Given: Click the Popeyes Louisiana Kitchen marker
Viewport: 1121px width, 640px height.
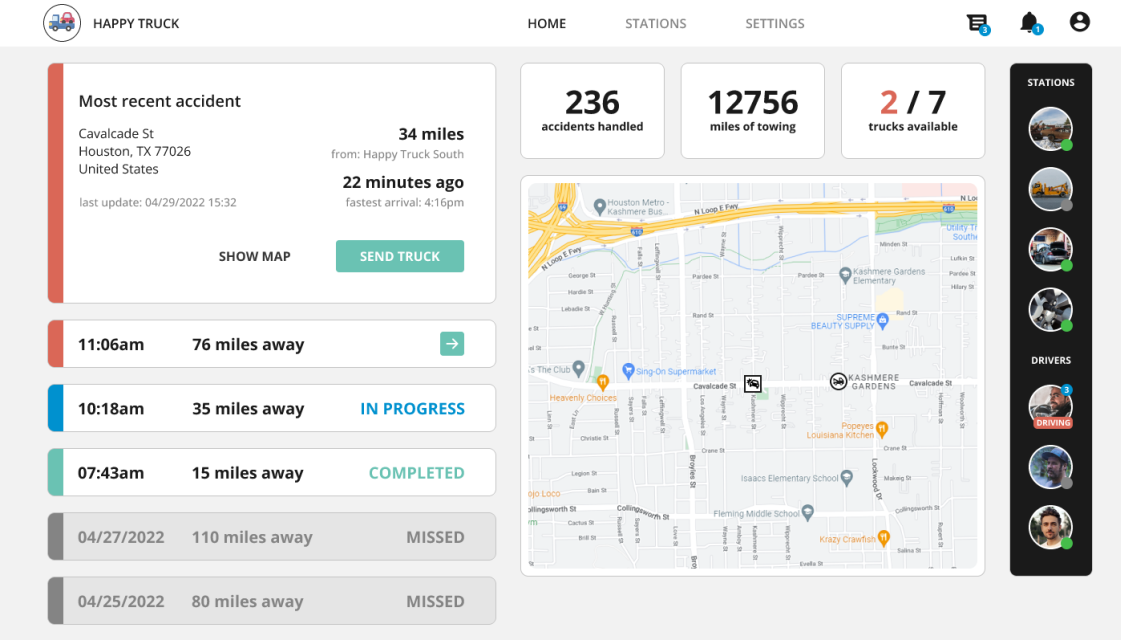Looking at the screenshot, I should pyautogui.click(x=881, y=428).
